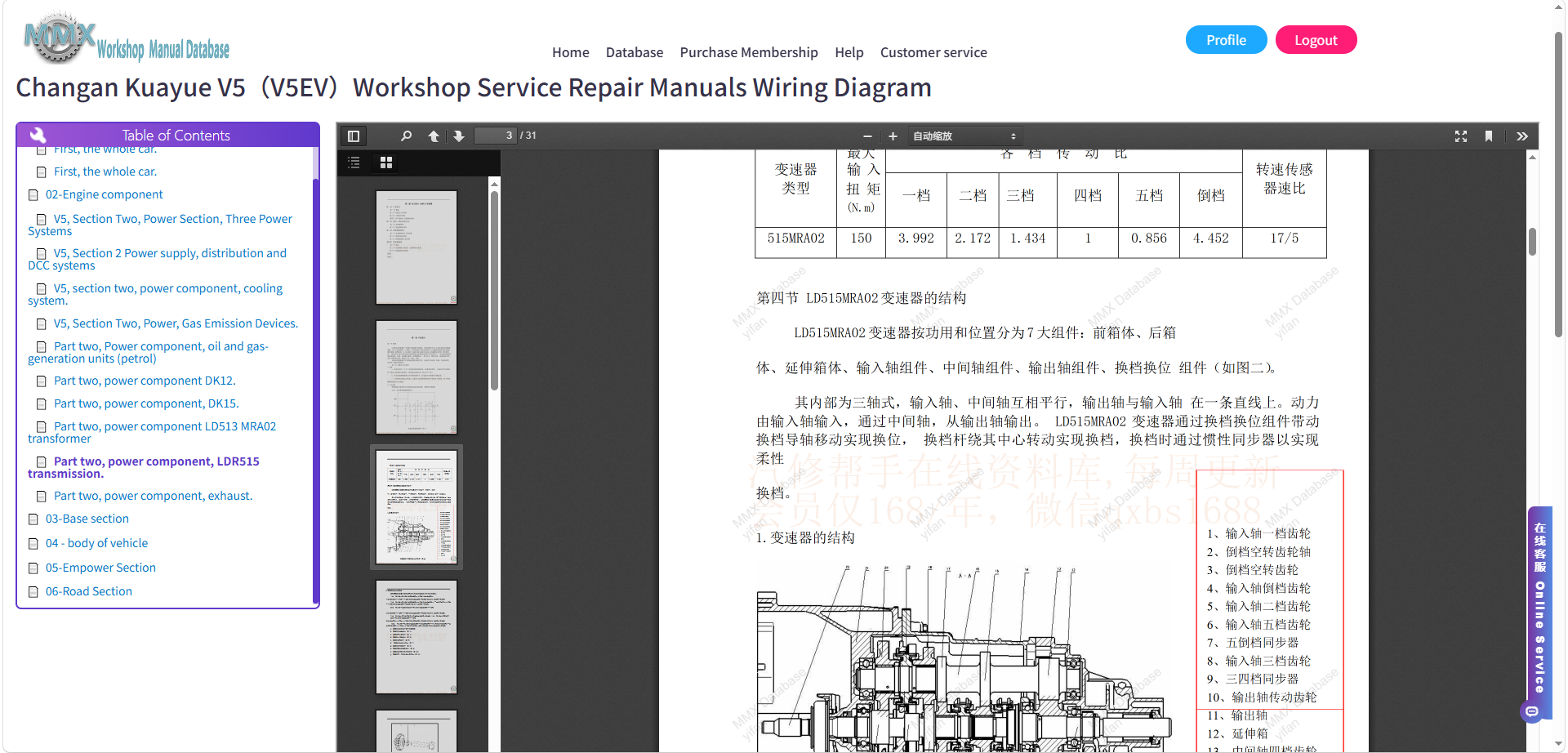Open 'oil and gas-generation units (petrol)' entry
The width and height of the screenshot is (1568, 753).
click(x=148, y=353)
